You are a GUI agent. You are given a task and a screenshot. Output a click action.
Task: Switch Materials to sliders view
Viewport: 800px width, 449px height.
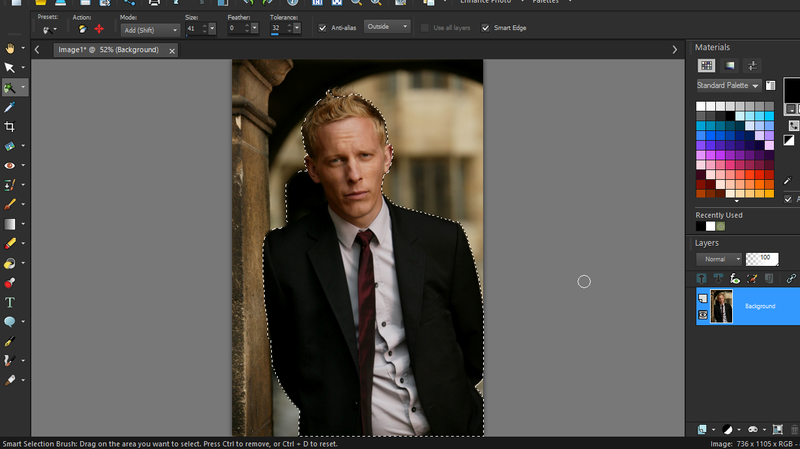752,65
